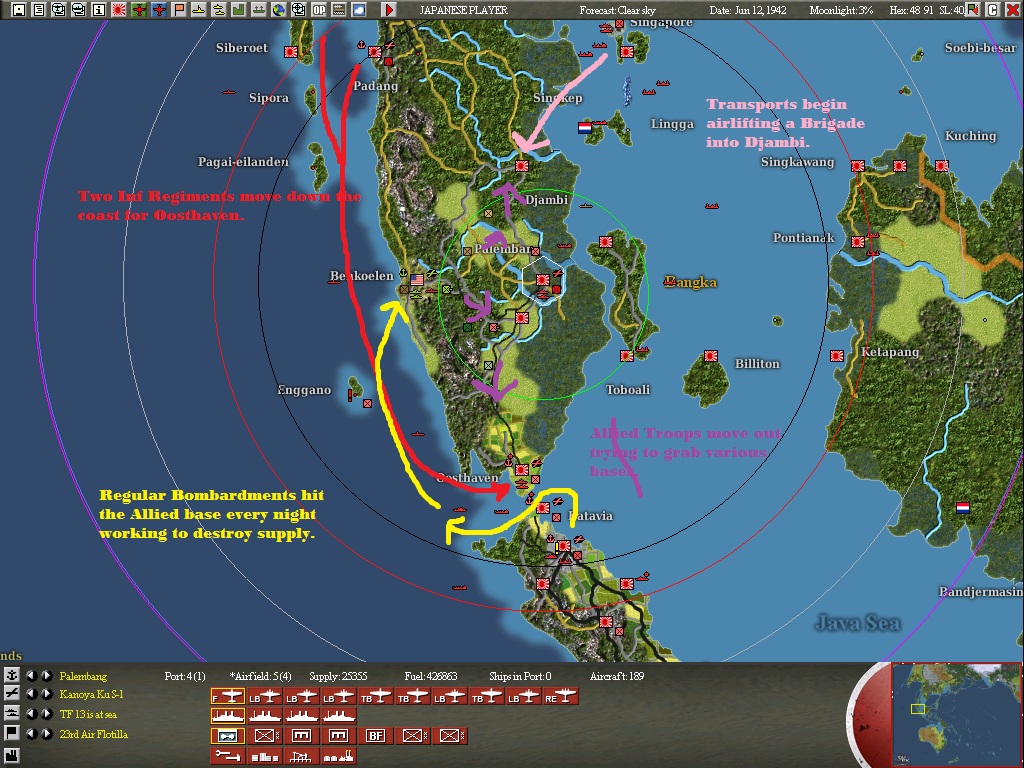This screenshot has height=768, width=1024.
Task: Click the floppy disk save game icon
Action: 19,10
